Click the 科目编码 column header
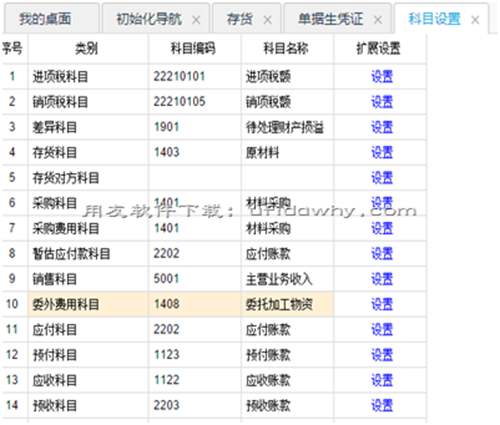500x425 pixels. point(195,49)
